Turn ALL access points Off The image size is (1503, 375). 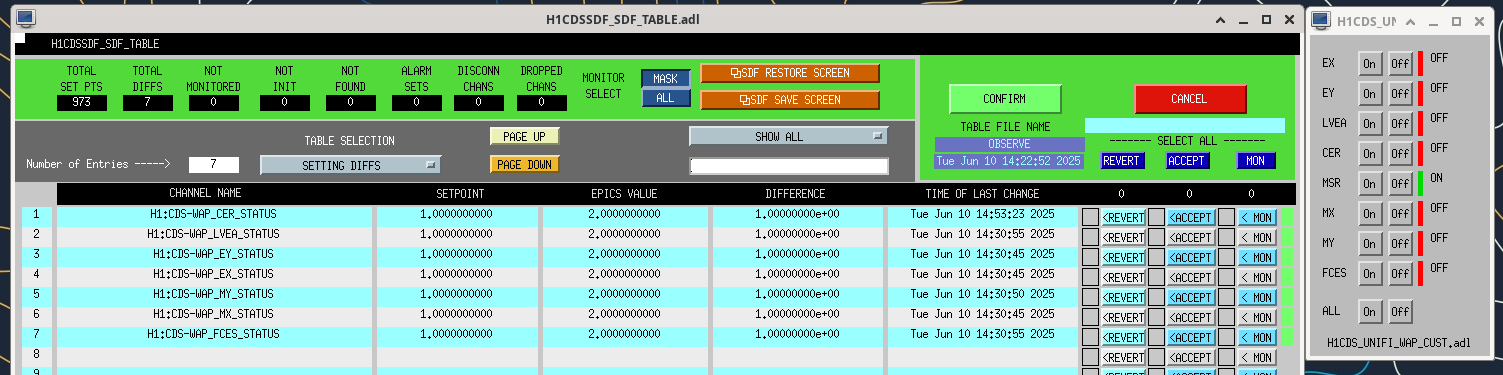click(1400, 312)
